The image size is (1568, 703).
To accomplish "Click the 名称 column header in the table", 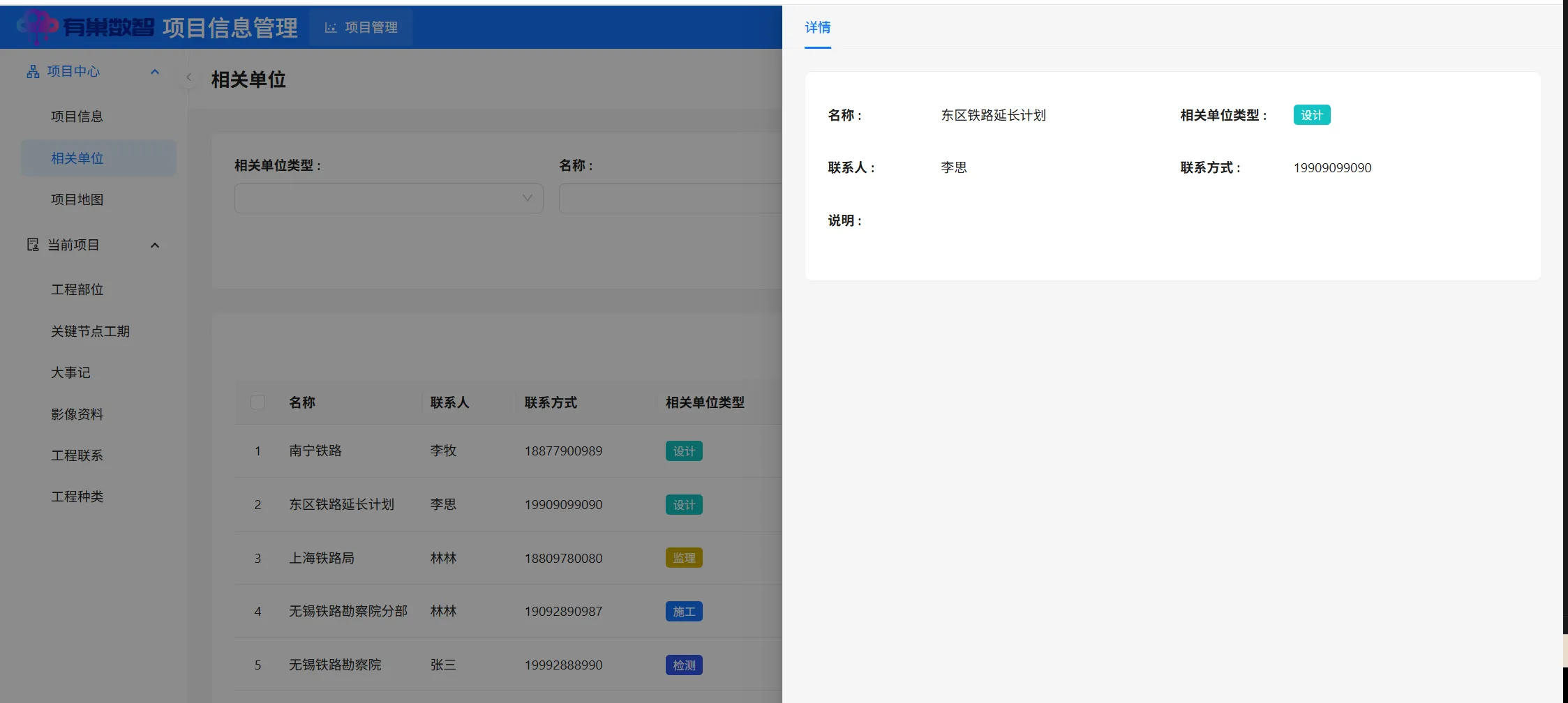I will pyautogui.click(x=302, y=402).
